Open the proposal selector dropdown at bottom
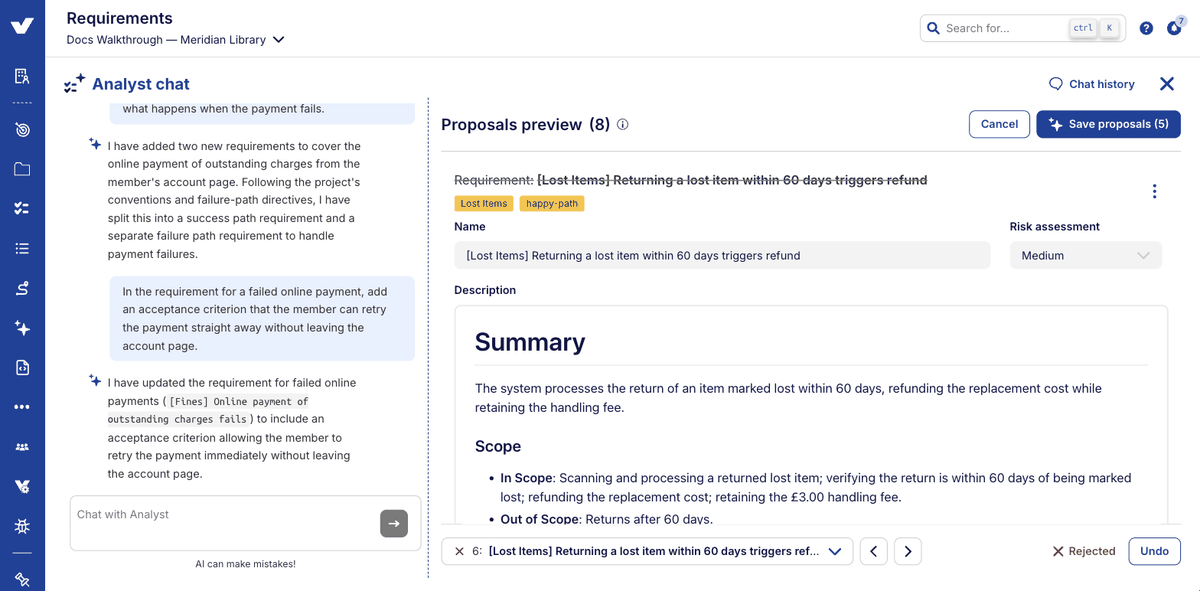This screenshot has height=591, width=1200. click(x=647, y=551)
